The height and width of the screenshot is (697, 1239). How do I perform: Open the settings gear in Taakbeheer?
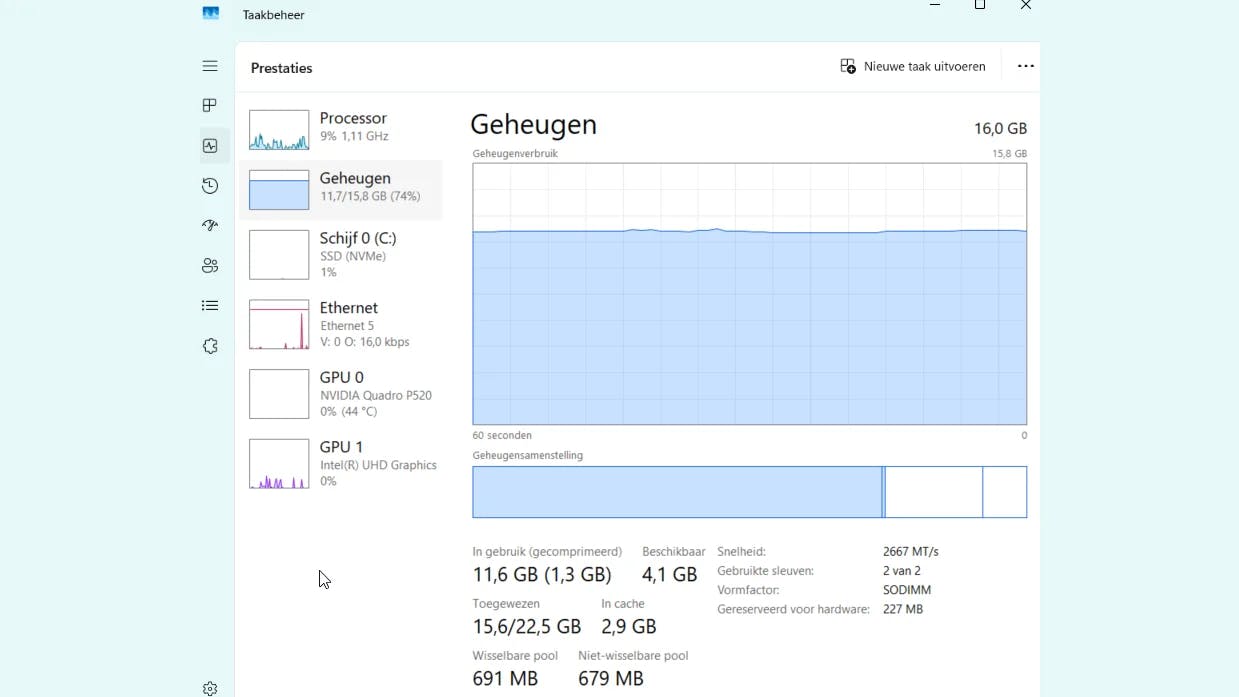[x=210, y=688]
